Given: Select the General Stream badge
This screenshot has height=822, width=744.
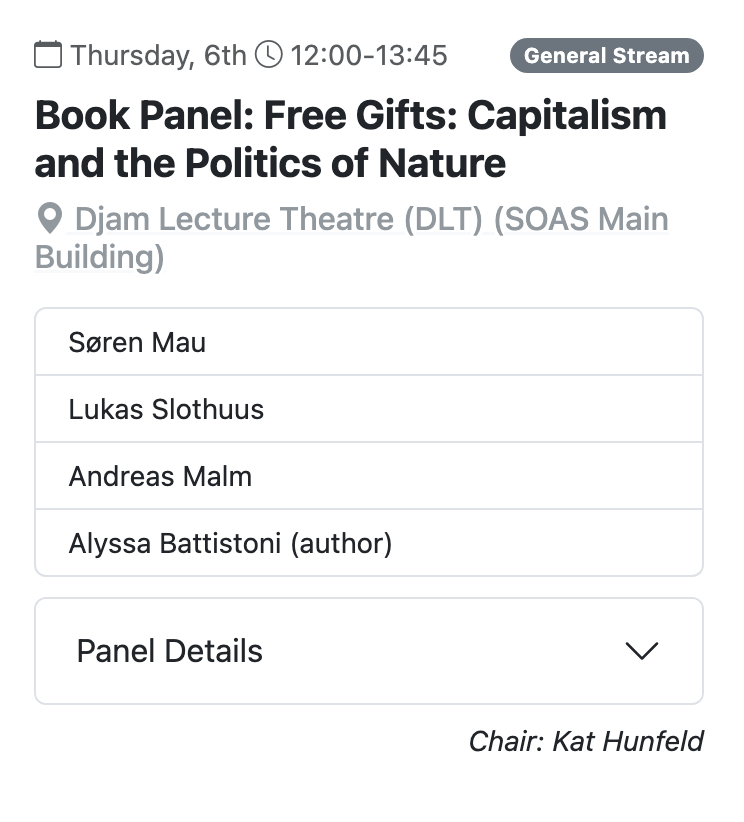Looking at the screenshot, I should point(606,56).
